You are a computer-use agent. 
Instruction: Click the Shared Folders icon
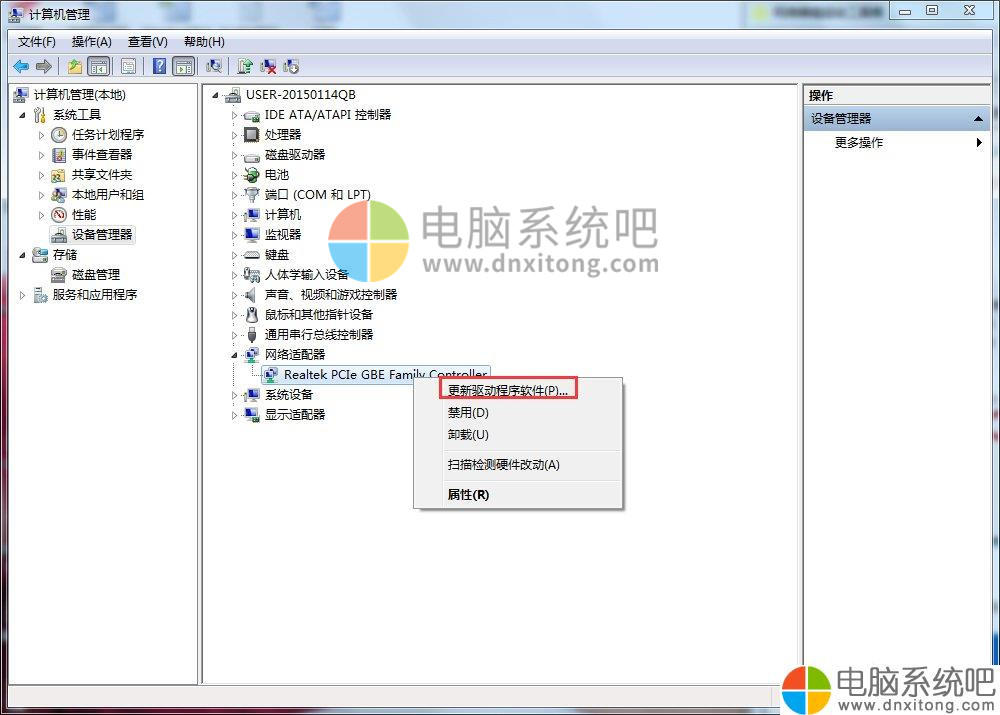pyautogui.click(x=59, y=175)
